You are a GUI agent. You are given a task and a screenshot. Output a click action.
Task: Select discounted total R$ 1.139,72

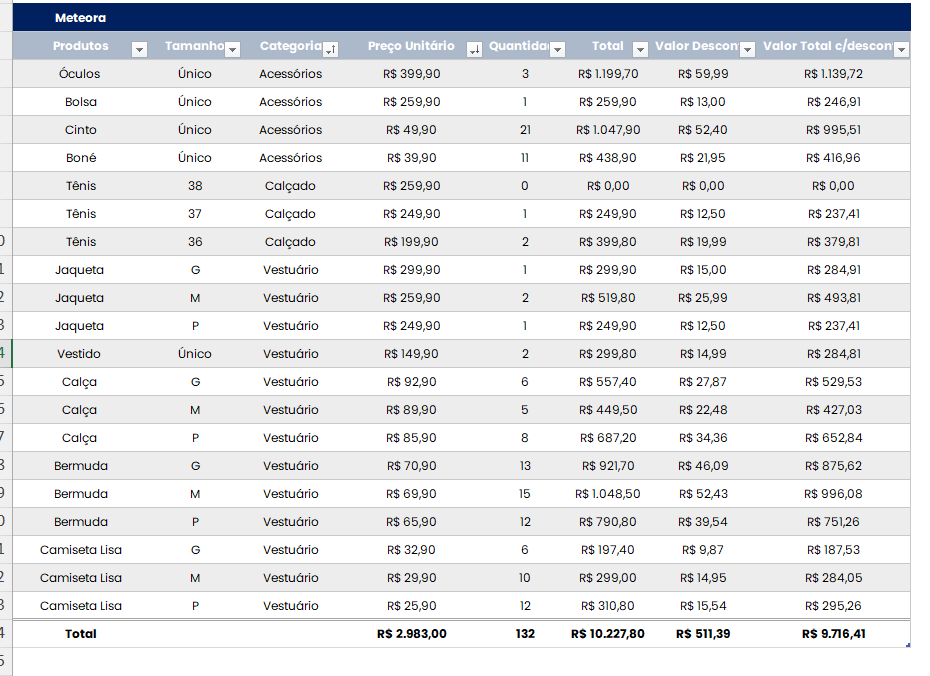(833, 74)
